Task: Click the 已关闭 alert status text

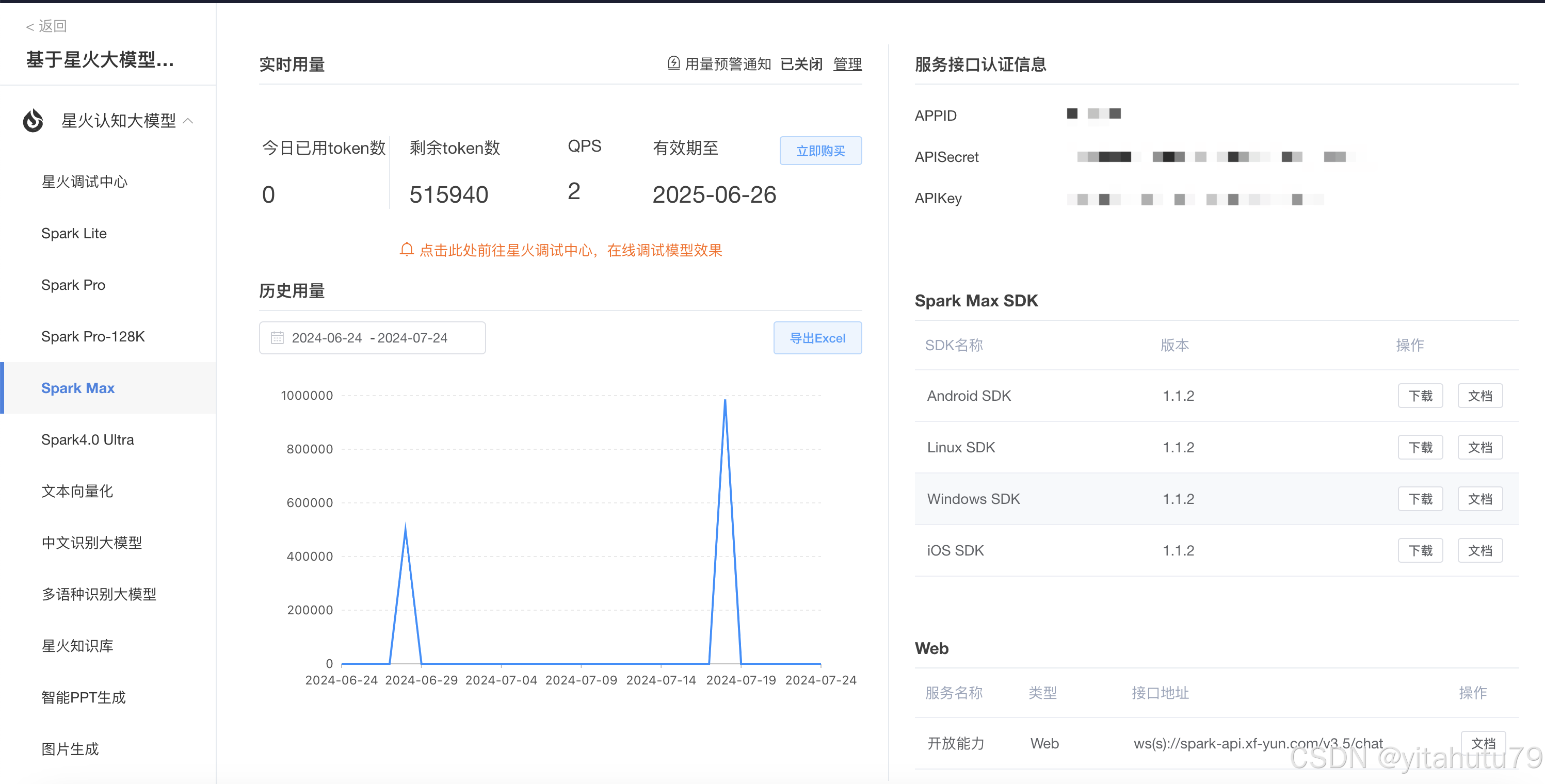Action: pyautogui.click(x=801, y=63)
